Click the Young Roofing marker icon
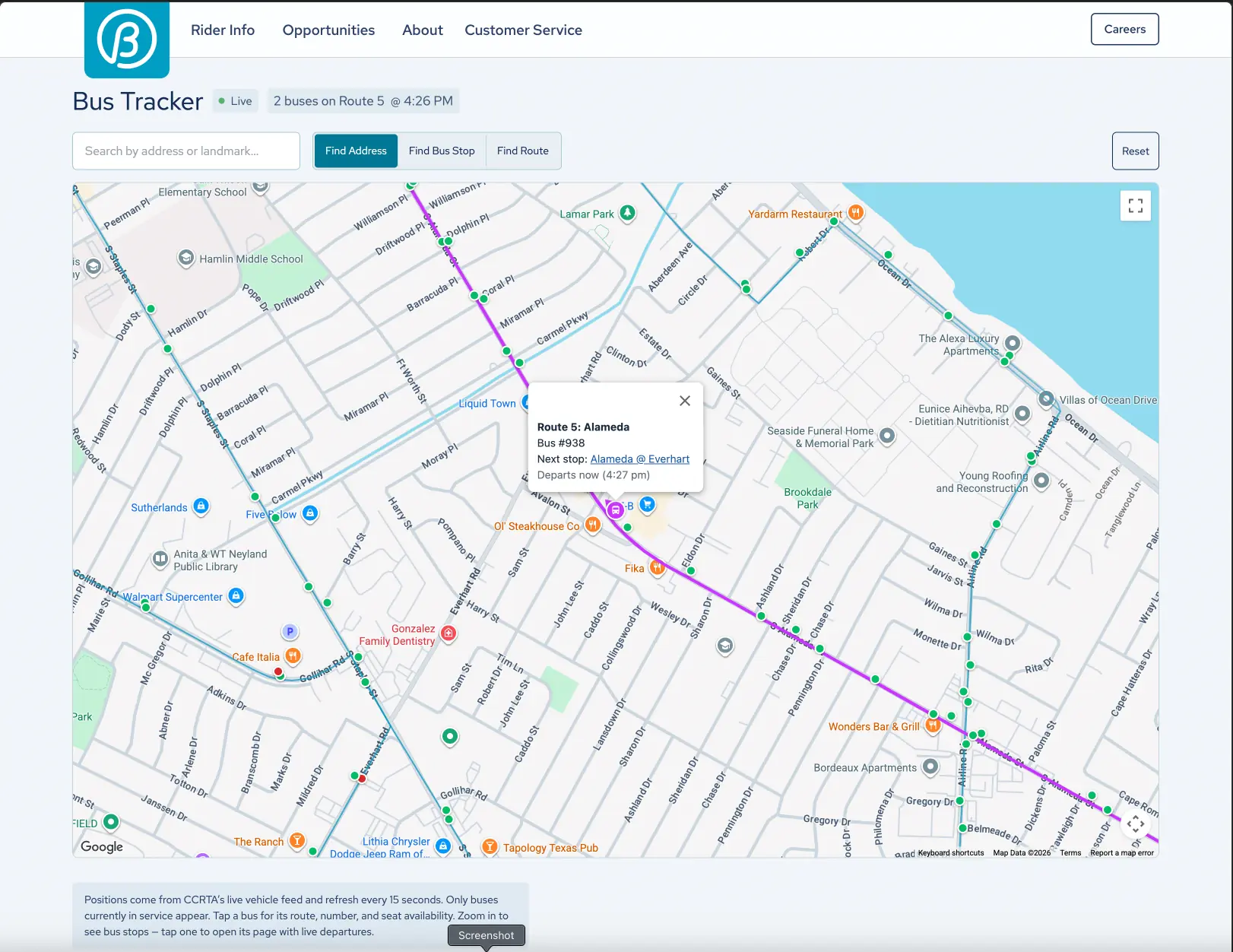This screenshot has width=1233, height=952. [1042, 481]
